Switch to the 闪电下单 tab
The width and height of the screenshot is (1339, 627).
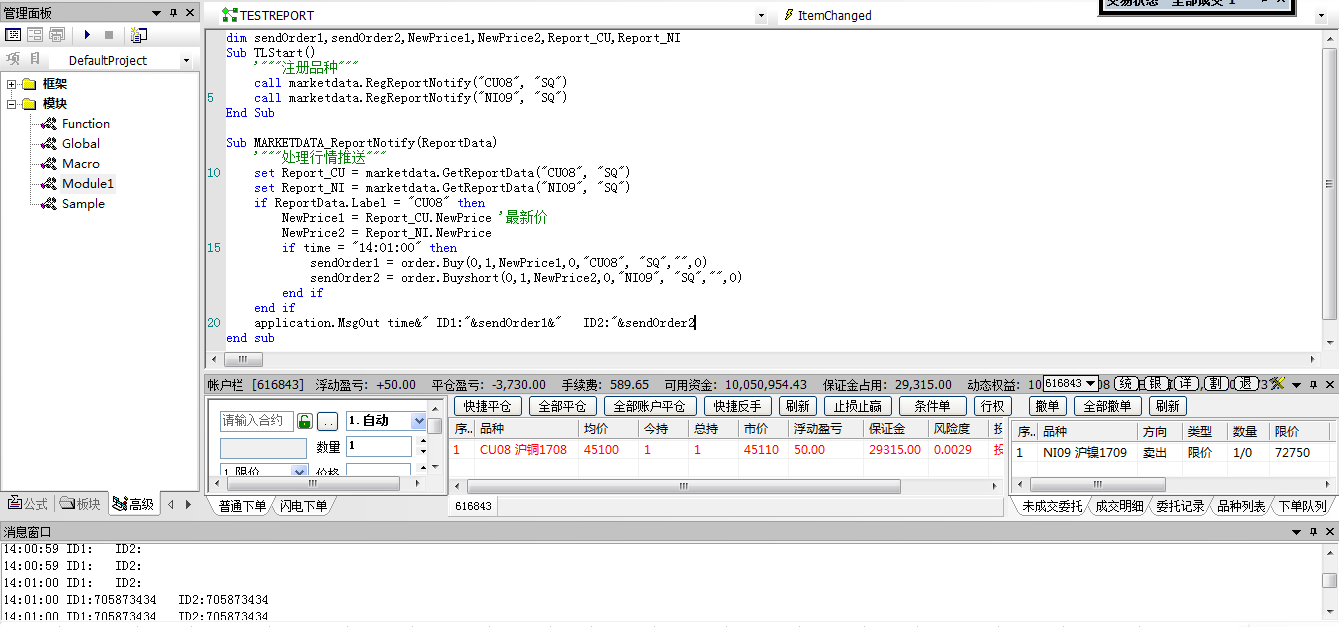[304, 506]
